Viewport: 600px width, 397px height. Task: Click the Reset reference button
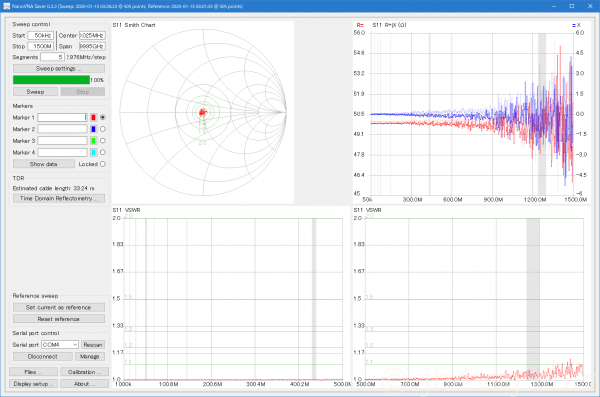pyautogui.click(x=59, y=319)
